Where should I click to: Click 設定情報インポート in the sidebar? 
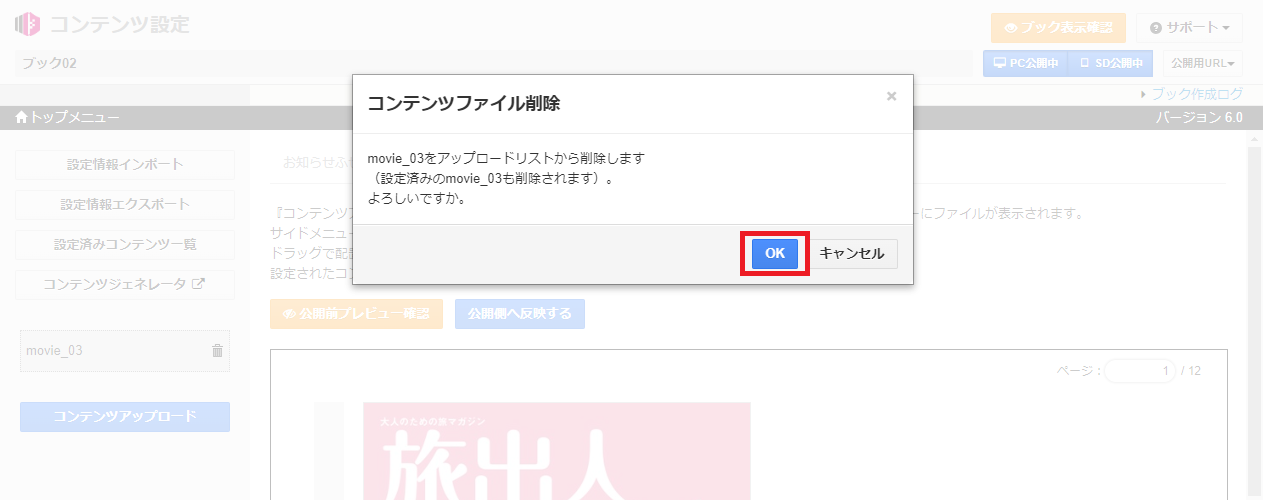125,165
